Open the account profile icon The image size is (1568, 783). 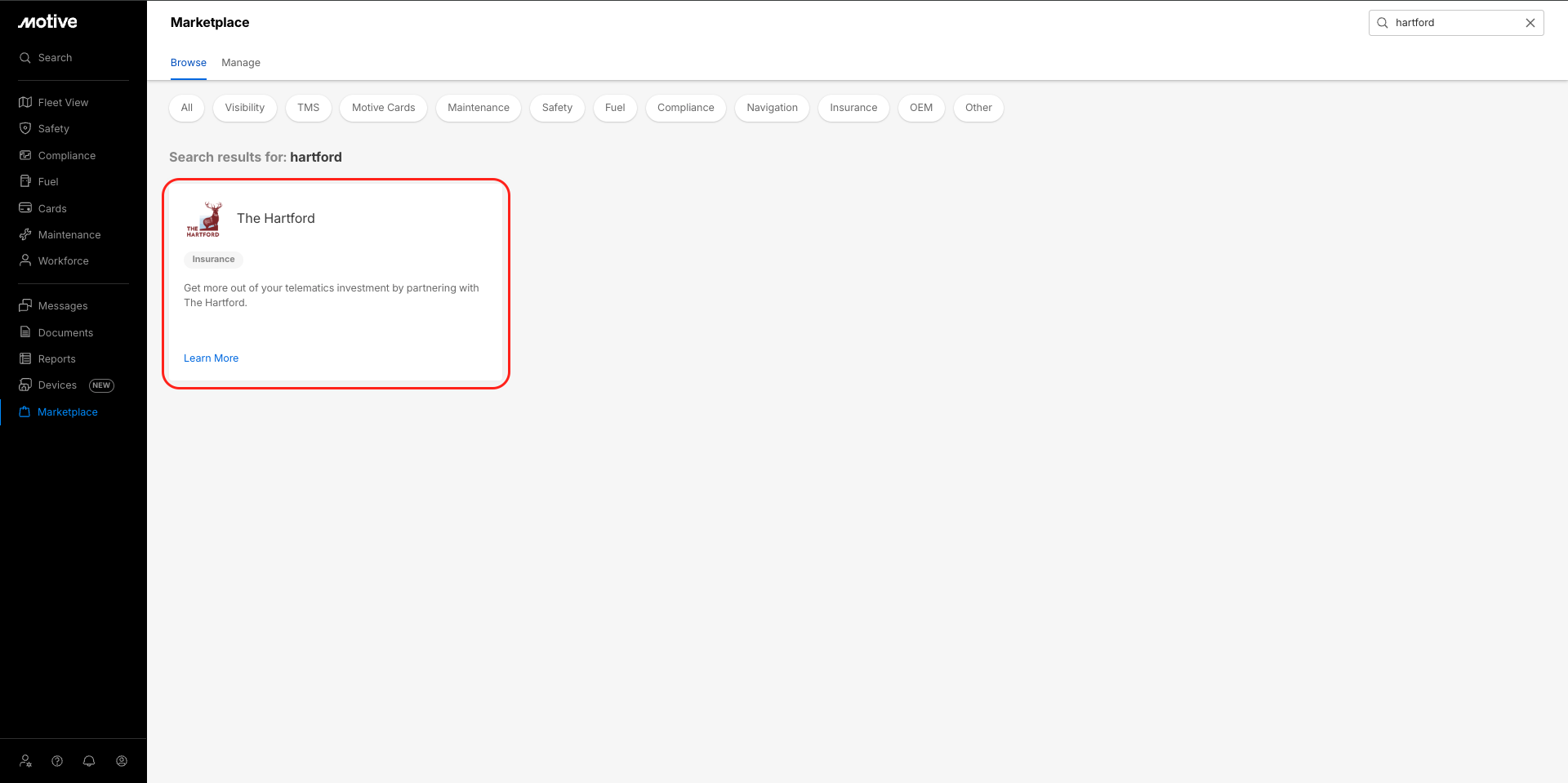click(x=122, y=761)
